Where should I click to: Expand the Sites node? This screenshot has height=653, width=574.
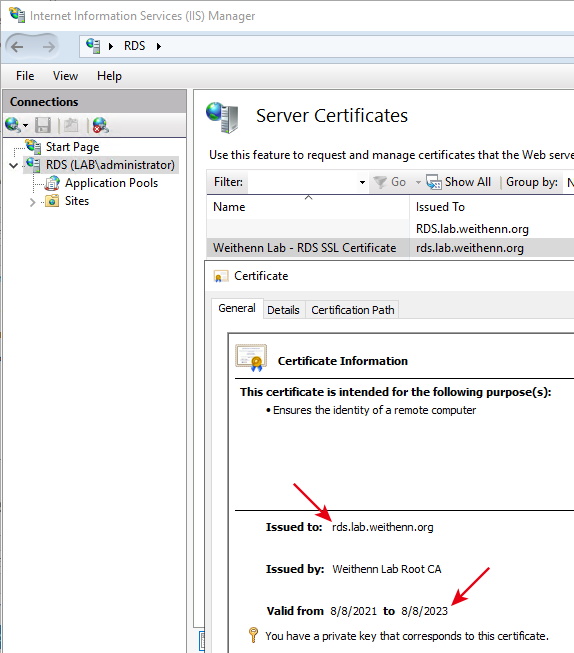point(32,202)
